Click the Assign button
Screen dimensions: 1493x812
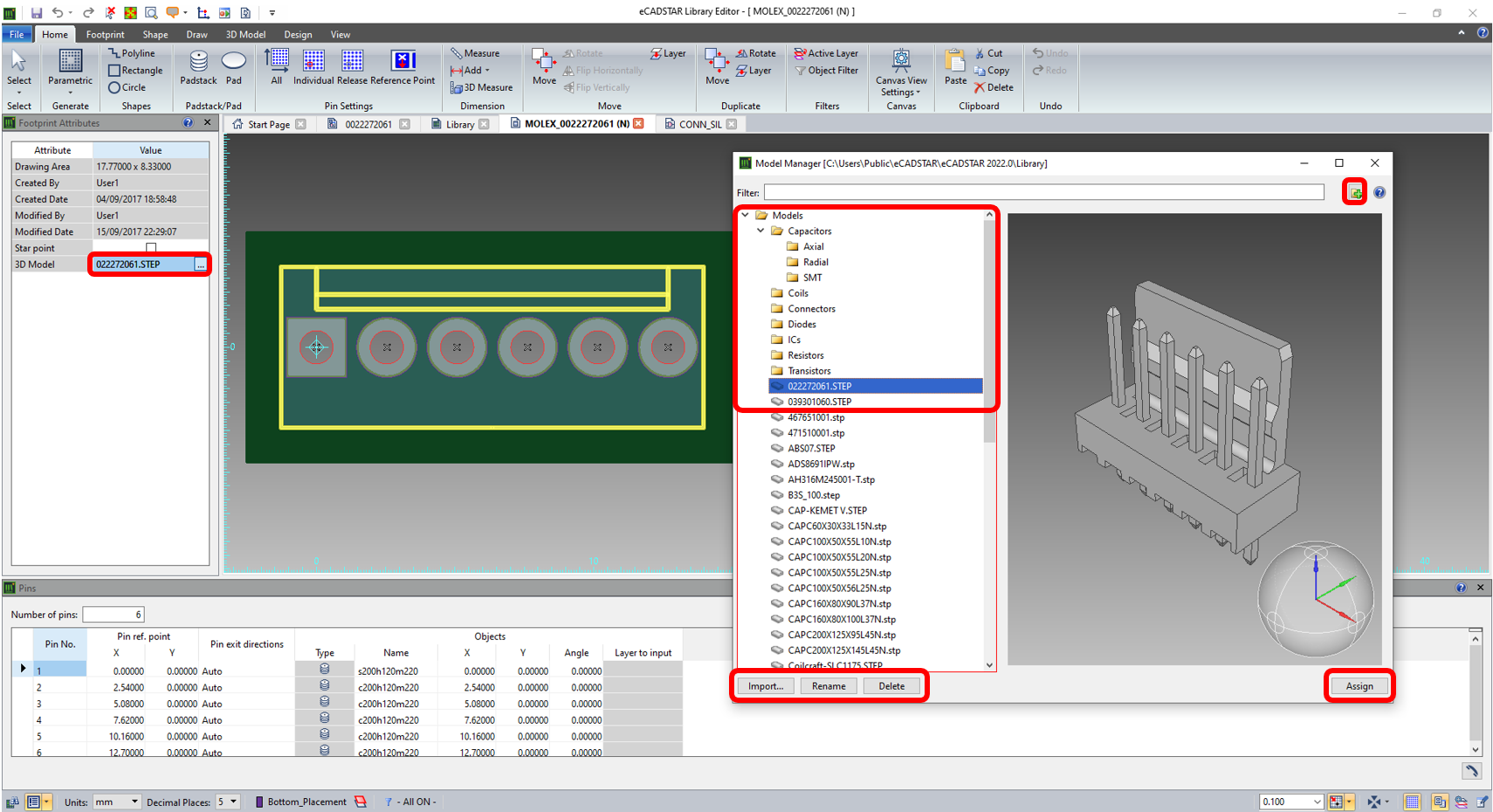1359,686
